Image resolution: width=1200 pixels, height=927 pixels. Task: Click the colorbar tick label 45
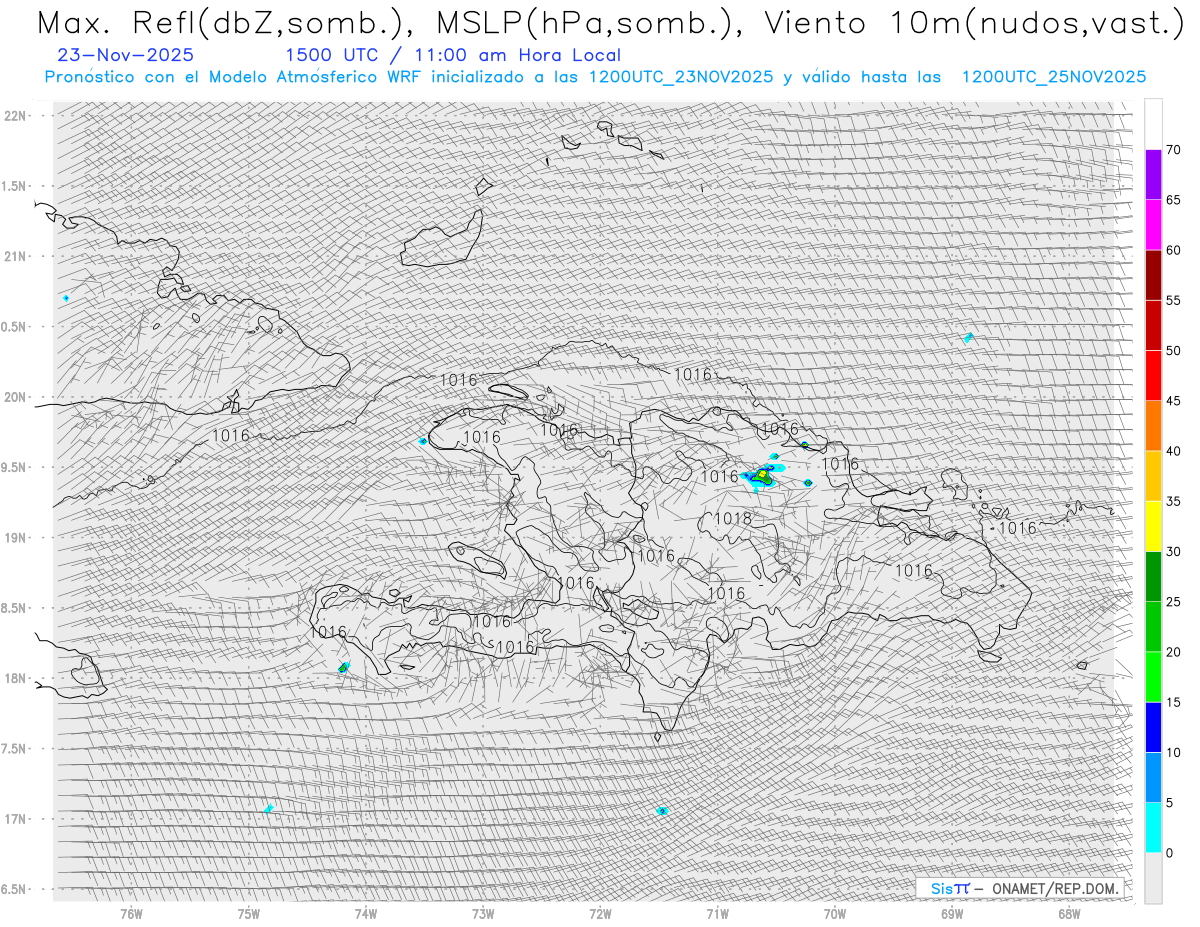click(1173, 401)
